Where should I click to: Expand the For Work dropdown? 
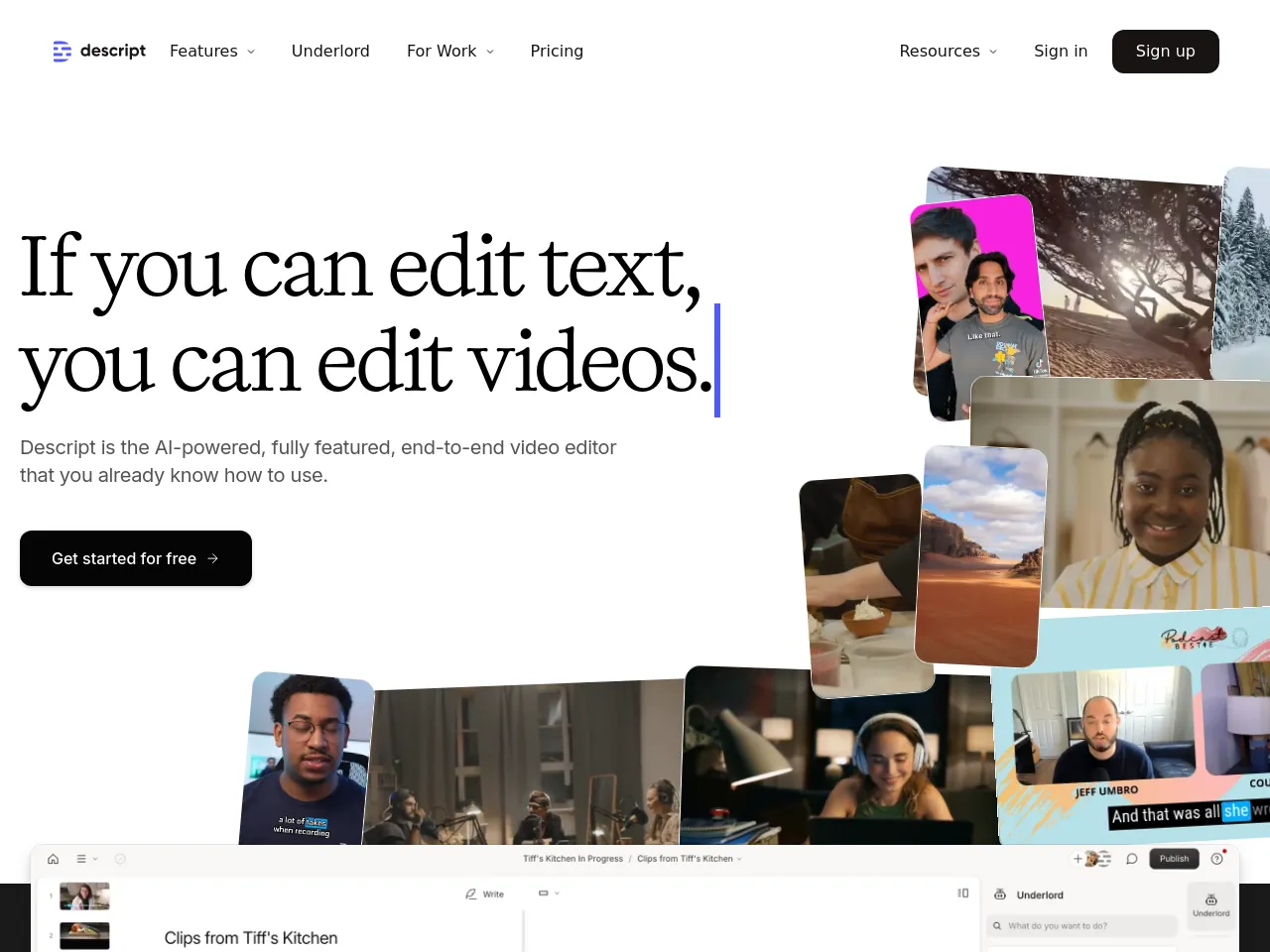(x=449, y=51)
